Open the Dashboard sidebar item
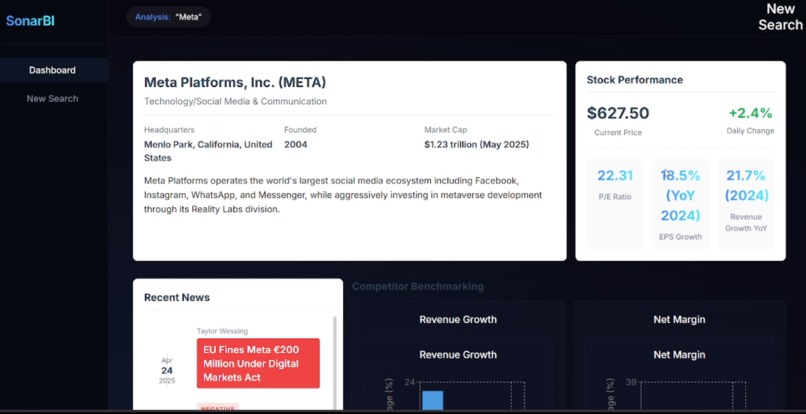The image size is (806, 414). pyautogui.click(x=53, y=70)
